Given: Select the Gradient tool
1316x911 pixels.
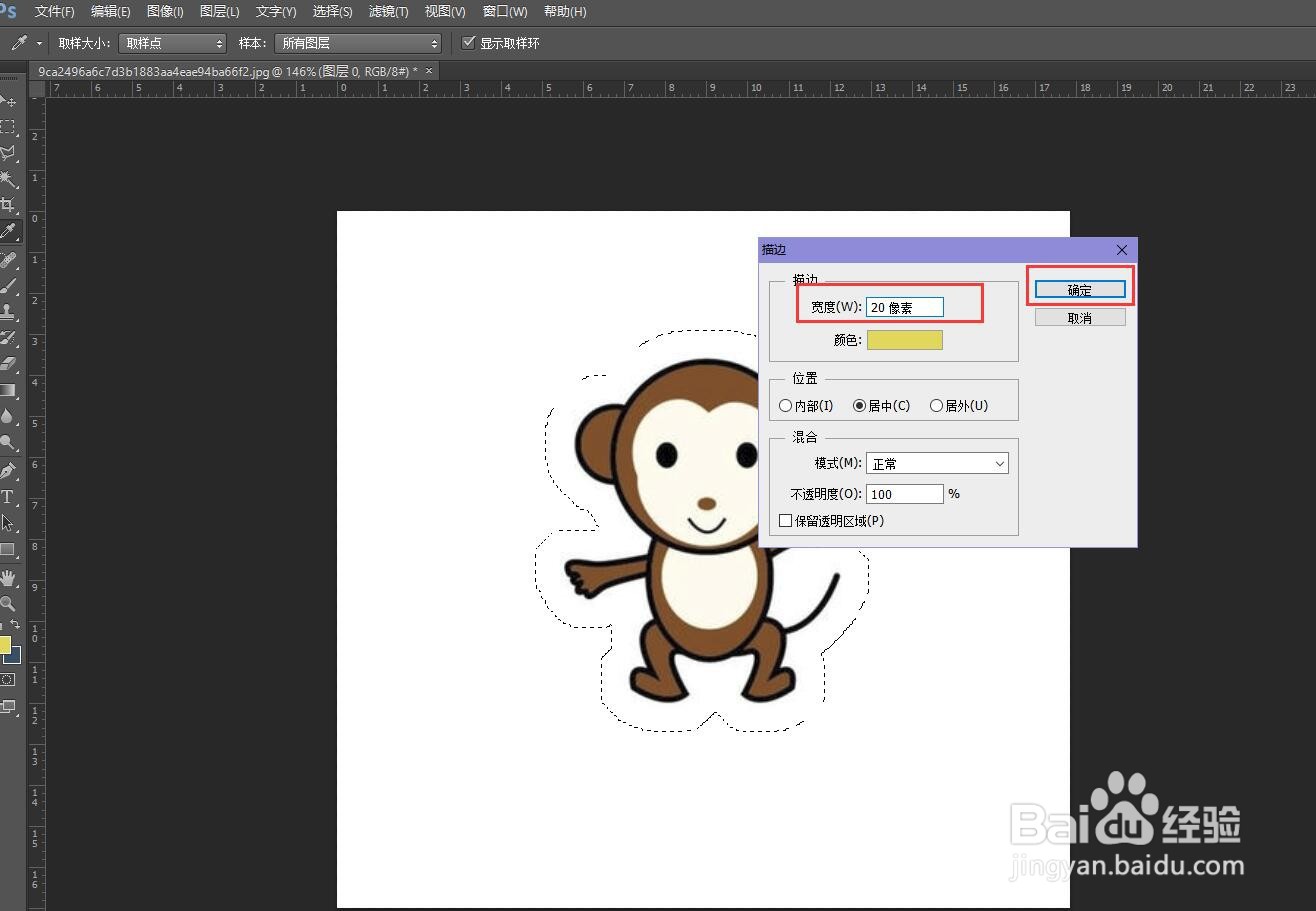Looking at the screenshot, I should point(8,390).
